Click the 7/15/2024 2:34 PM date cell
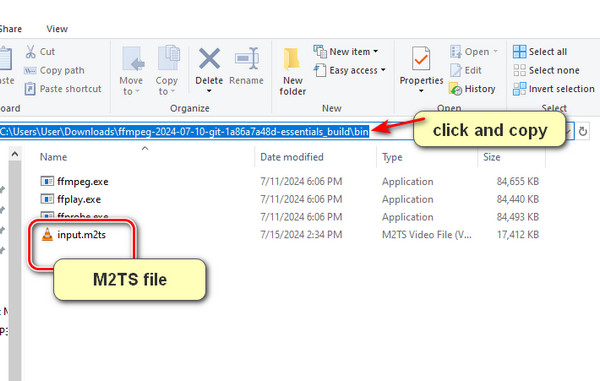Viewport: 600px width, 381px height. tap(301, 234)
